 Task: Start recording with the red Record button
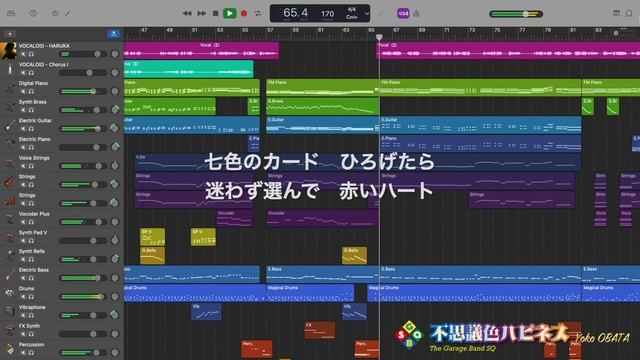tap(244, 13)
